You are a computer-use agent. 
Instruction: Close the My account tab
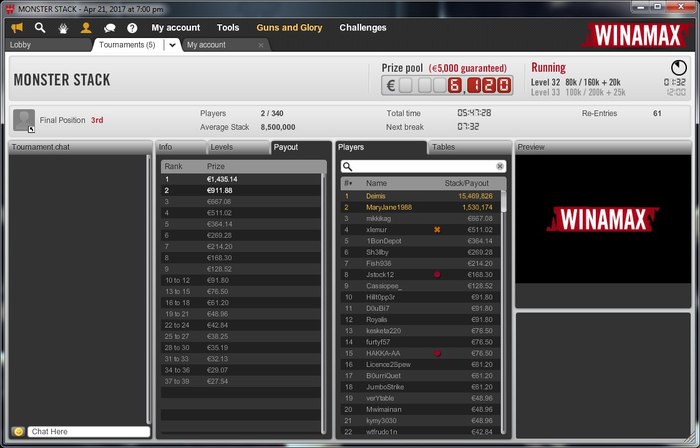pos(261,45)
